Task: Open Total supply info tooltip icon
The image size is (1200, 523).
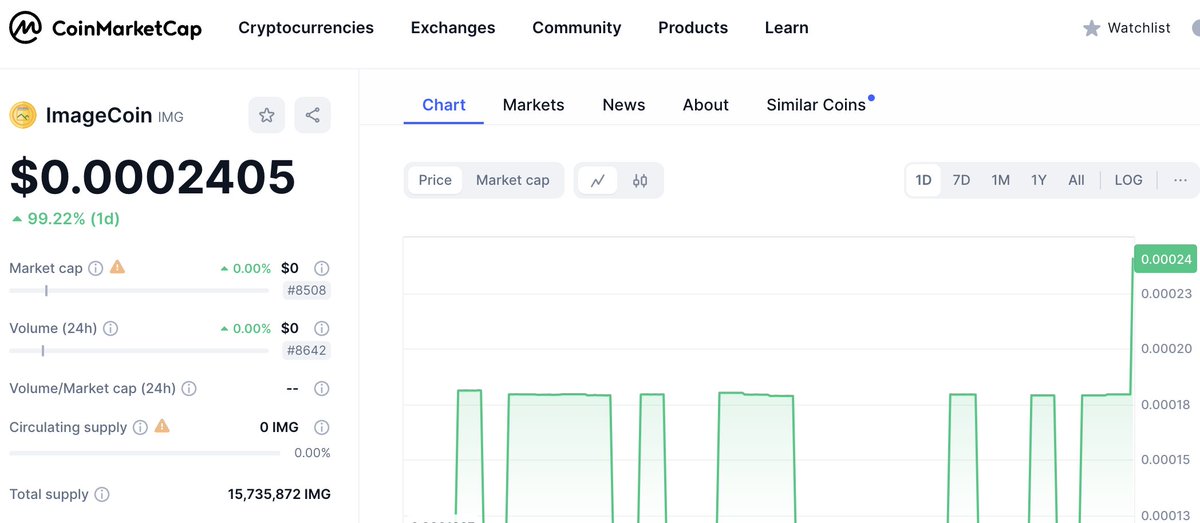Action: (x=102, y=494)
